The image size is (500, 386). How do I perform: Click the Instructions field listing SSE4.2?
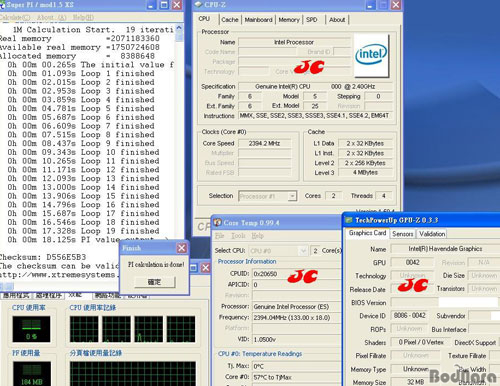point(315,116)
